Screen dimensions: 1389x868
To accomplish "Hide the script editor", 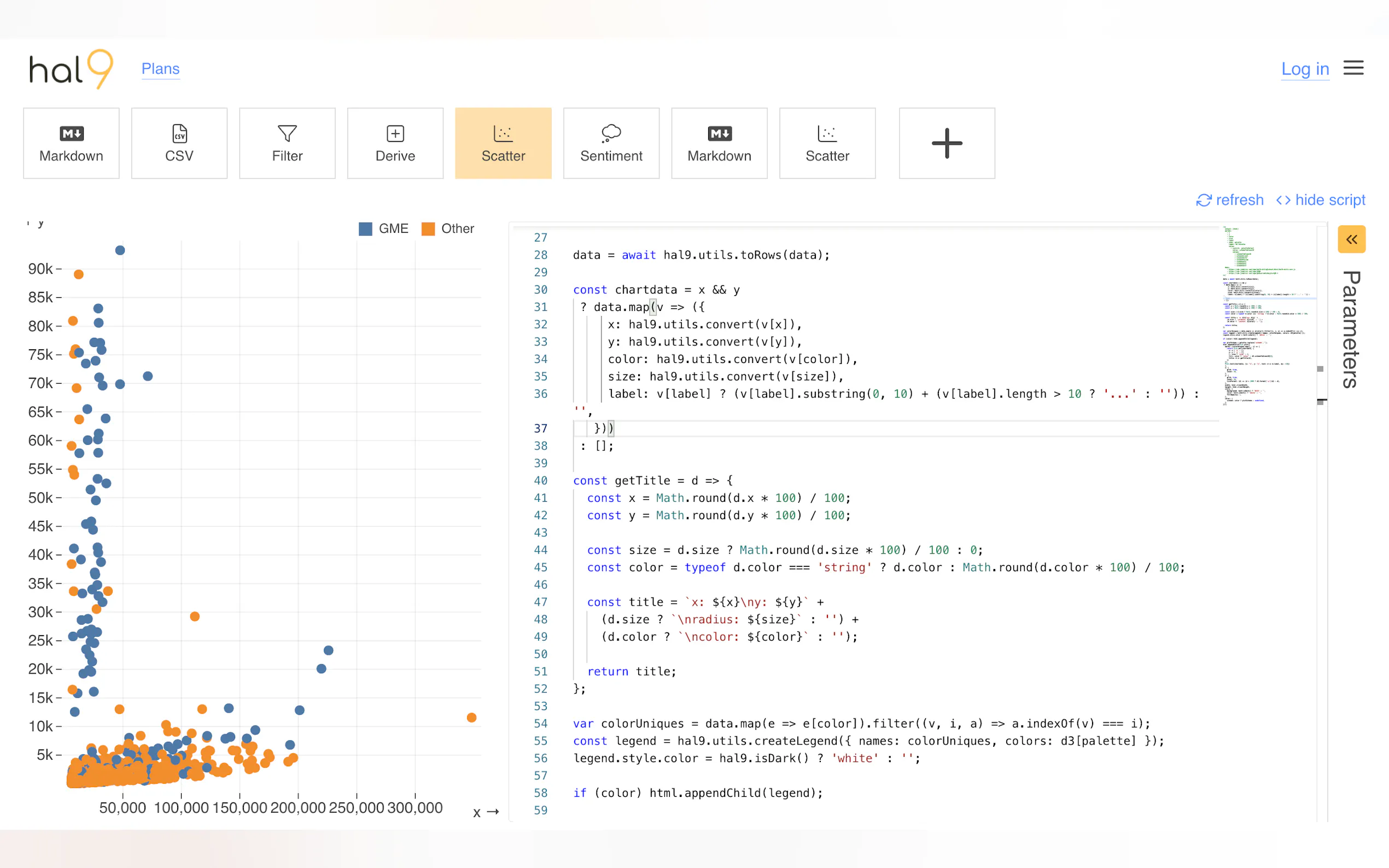I will point(1320,200).
